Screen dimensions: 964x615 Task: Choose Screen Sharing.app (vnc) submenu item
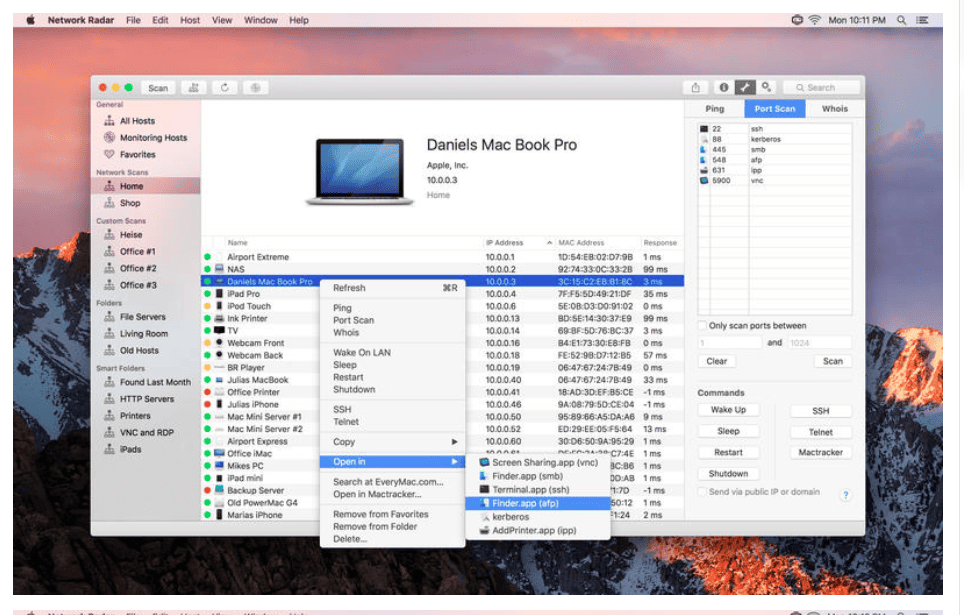point(538,462)
